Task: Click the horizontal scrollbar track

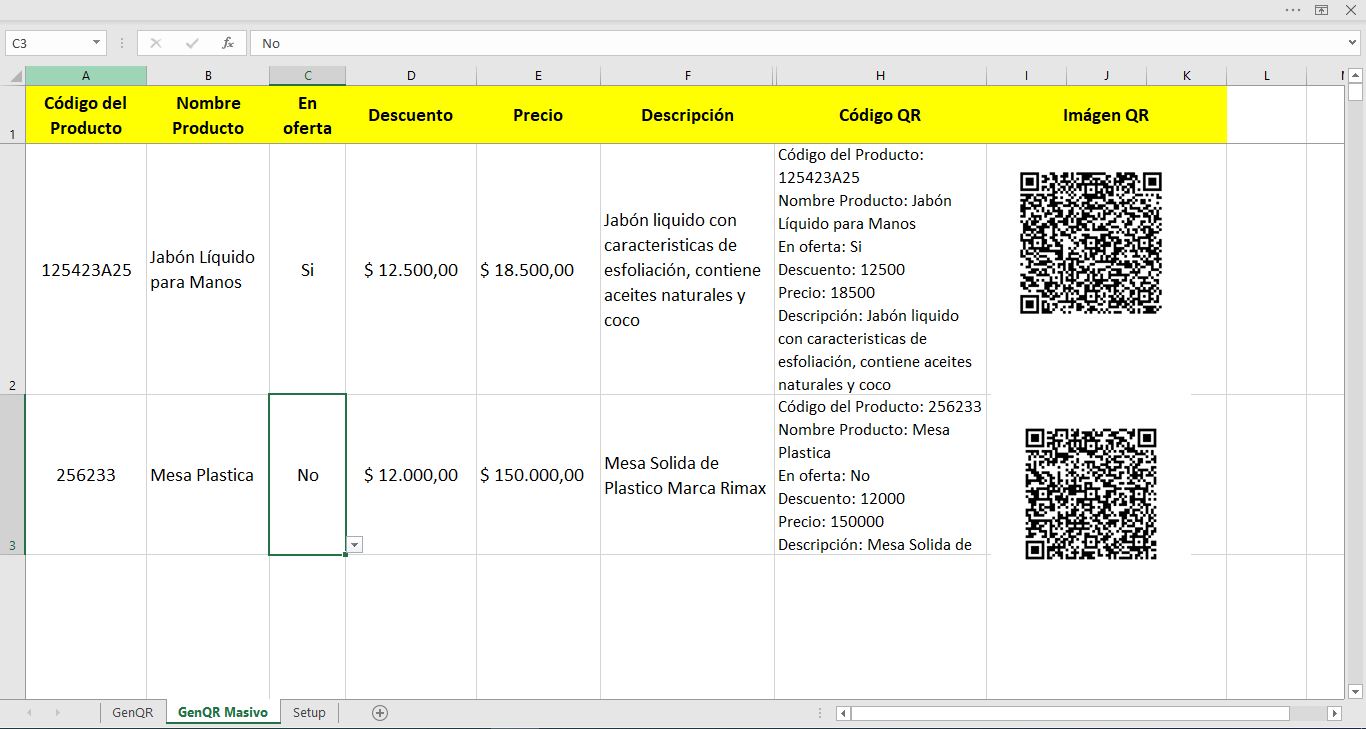Action: tap(1308, 713)
